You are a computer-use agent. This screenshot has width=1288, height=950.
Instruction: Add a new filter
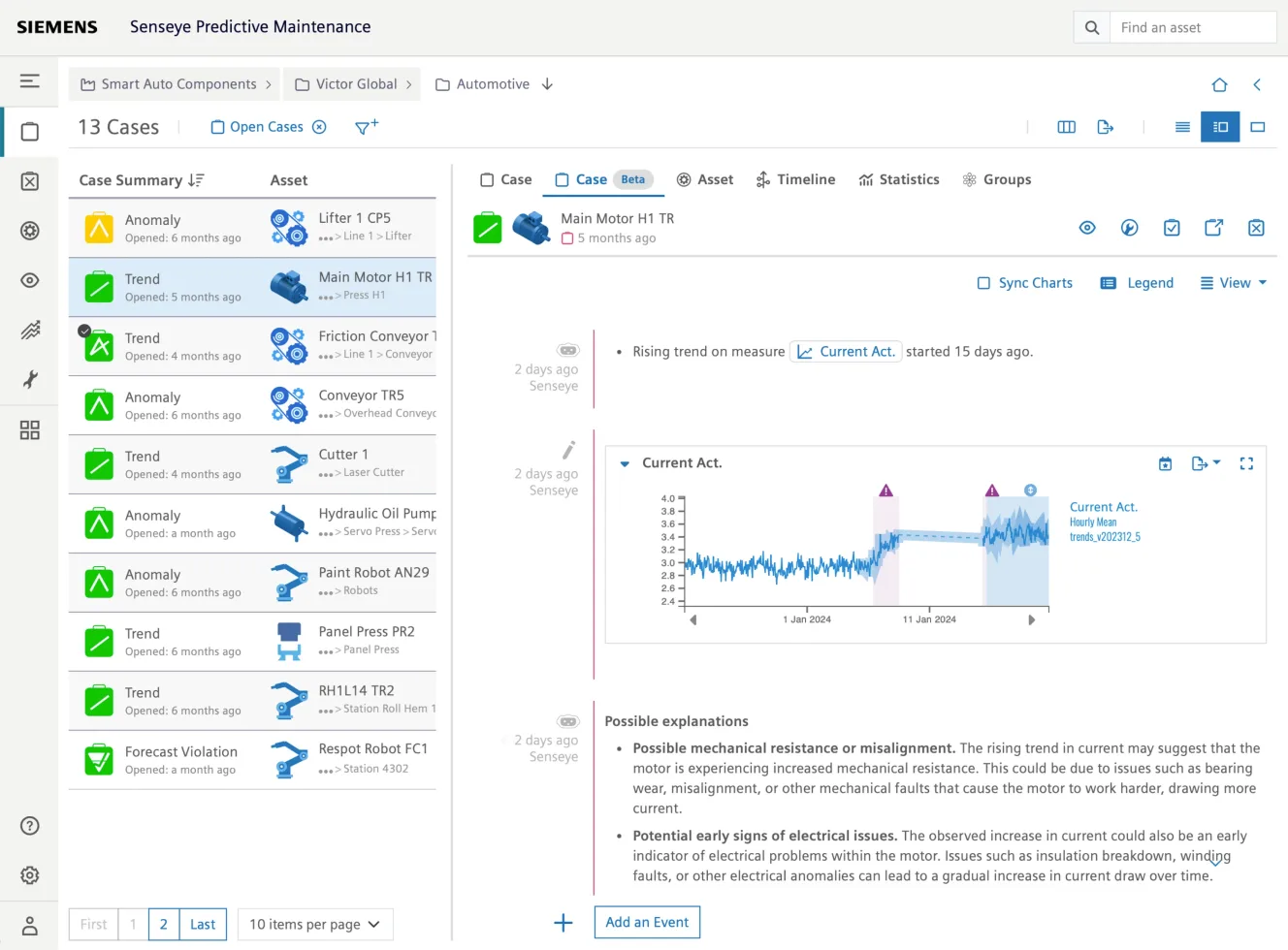pos(367,127)
